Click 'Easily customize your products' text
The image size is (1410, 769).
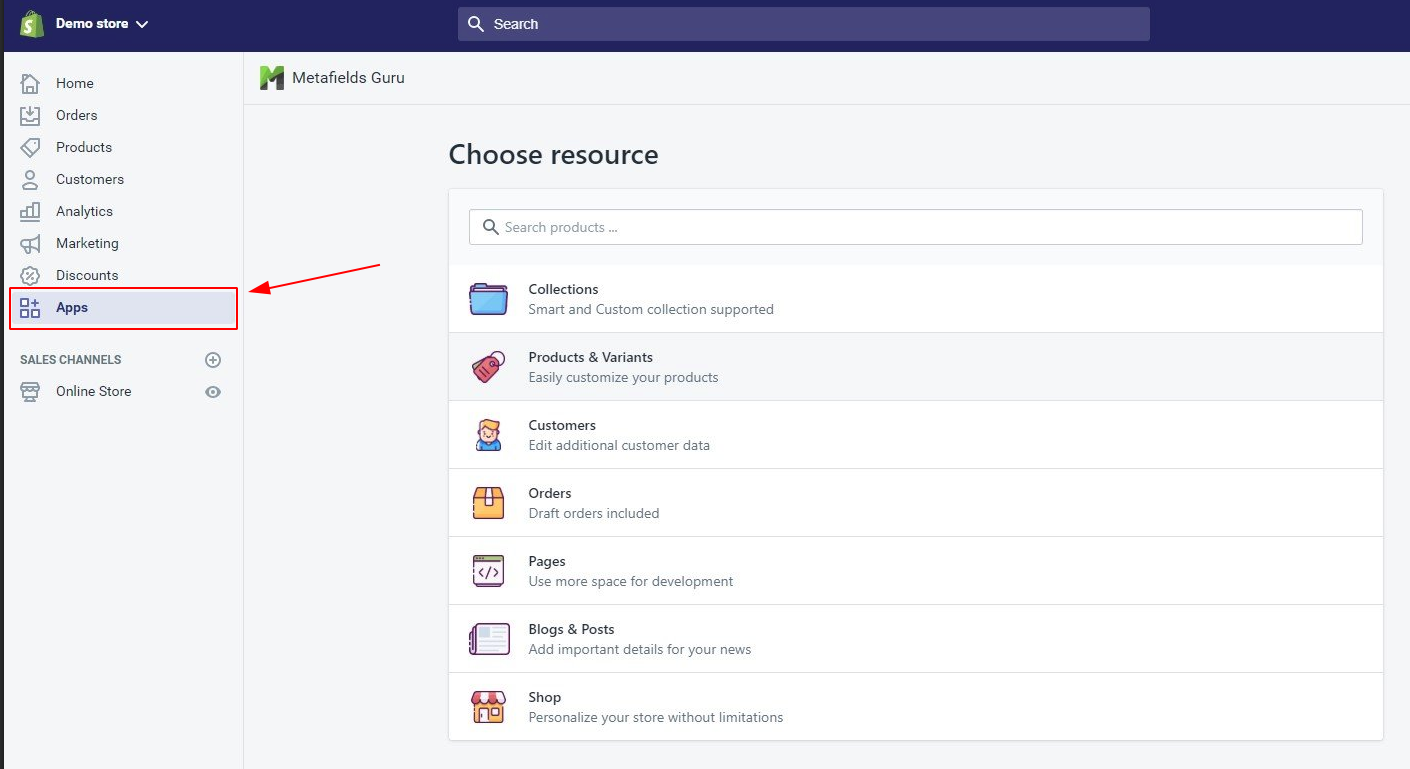coord(623,377)
